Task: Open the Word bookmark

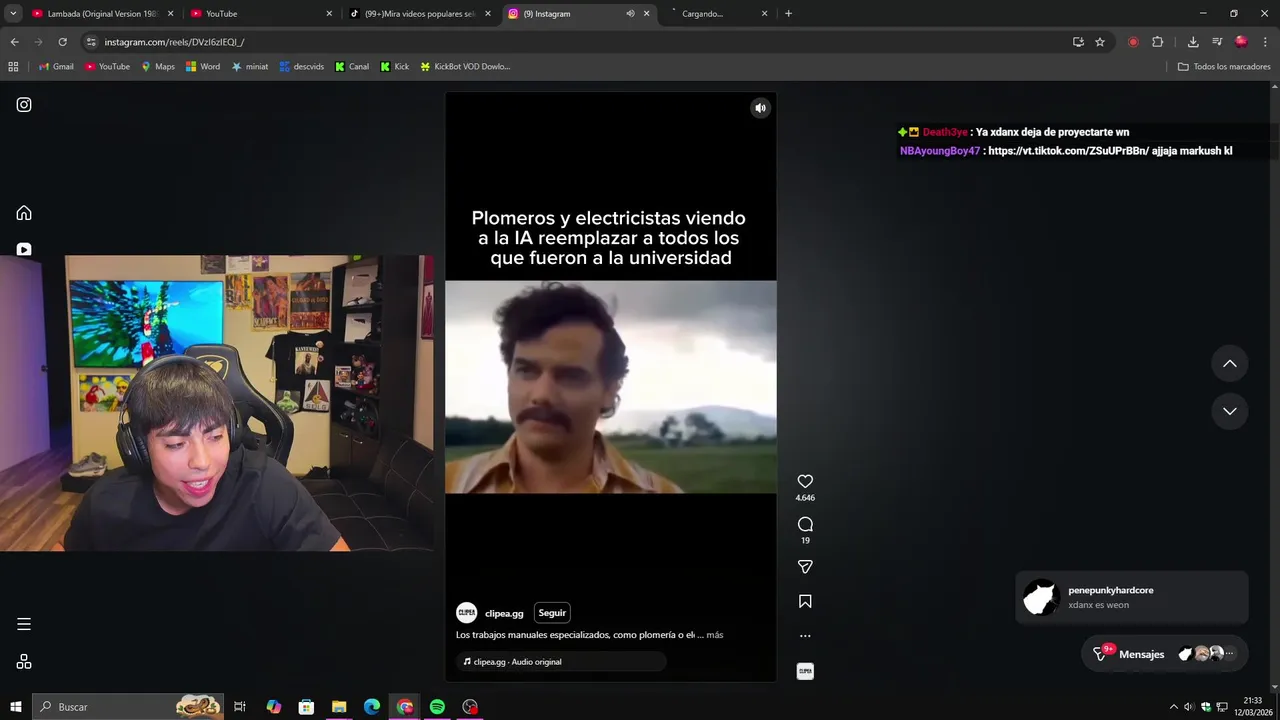Action: coord(203,67)
